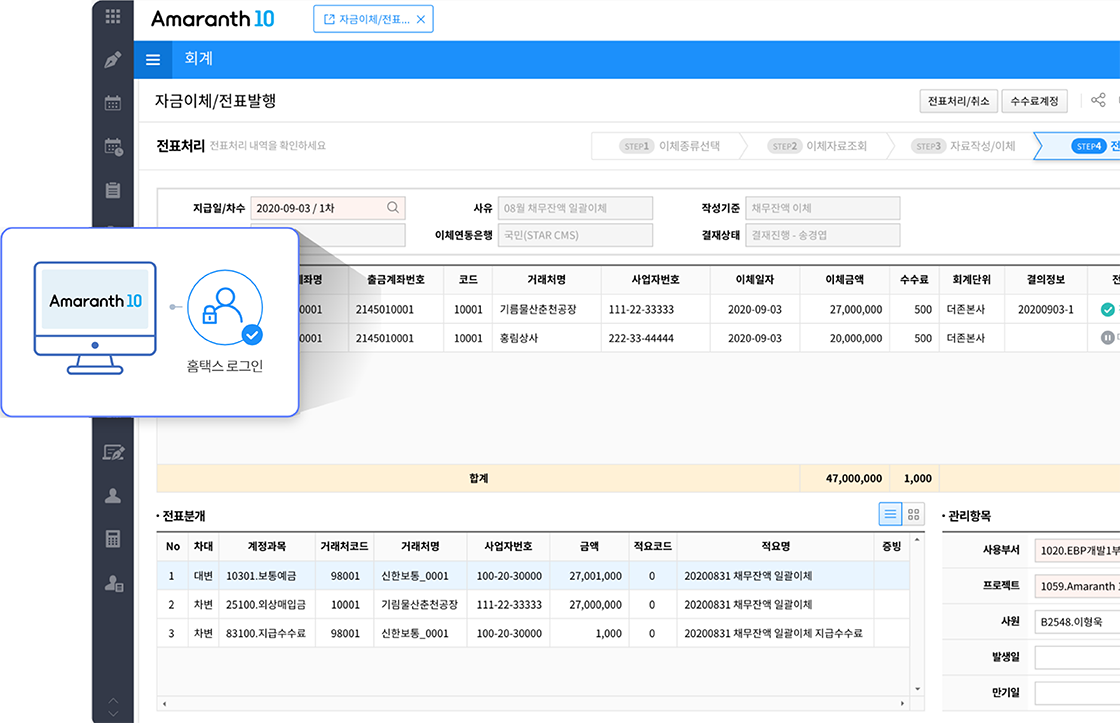The width and height of the screenshot is (1120, 723).
Task: Click the pen edit sidebar icon
Action: click(113, 60)
